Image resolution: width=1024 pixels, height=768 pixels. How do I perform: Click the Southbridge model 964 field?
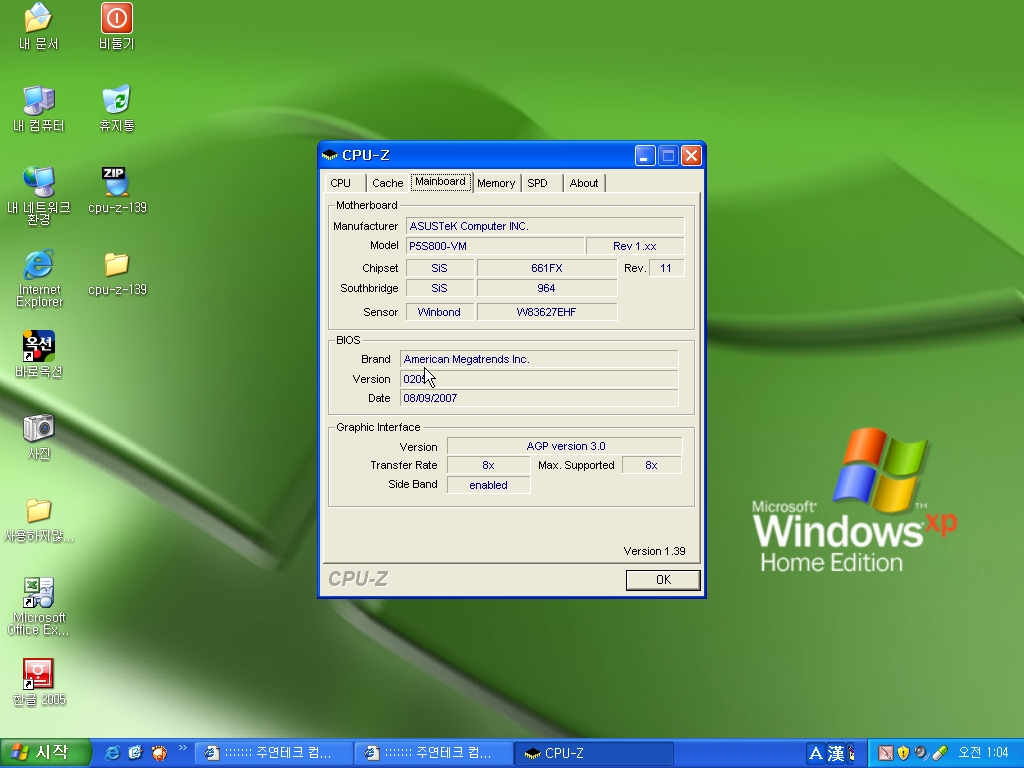tap(547, 289)
